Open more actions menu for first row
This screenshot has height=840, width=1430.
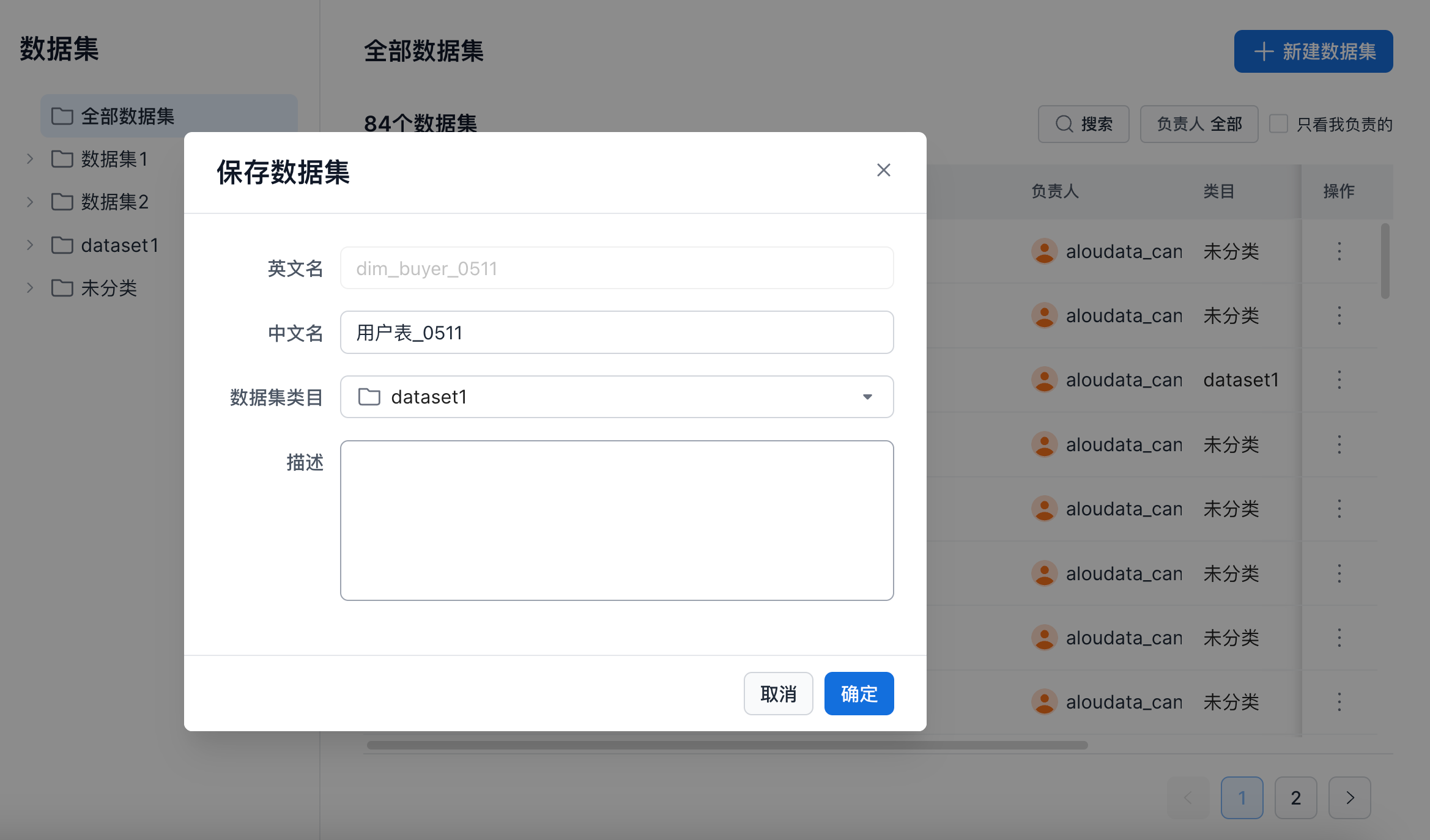[1339, 251]
